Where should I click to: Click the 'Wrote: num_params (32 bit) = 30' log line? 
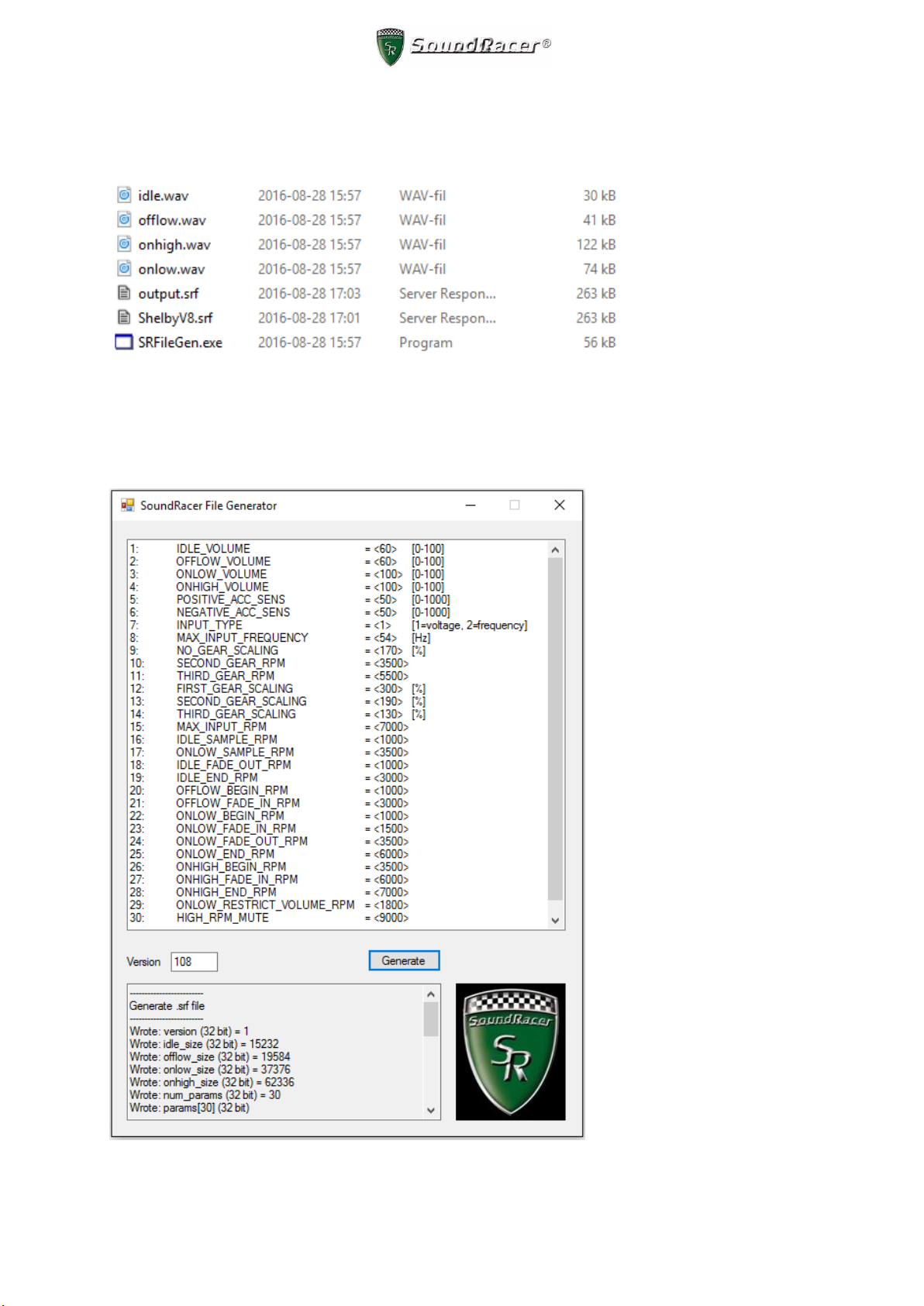[x=205, y=1095]
